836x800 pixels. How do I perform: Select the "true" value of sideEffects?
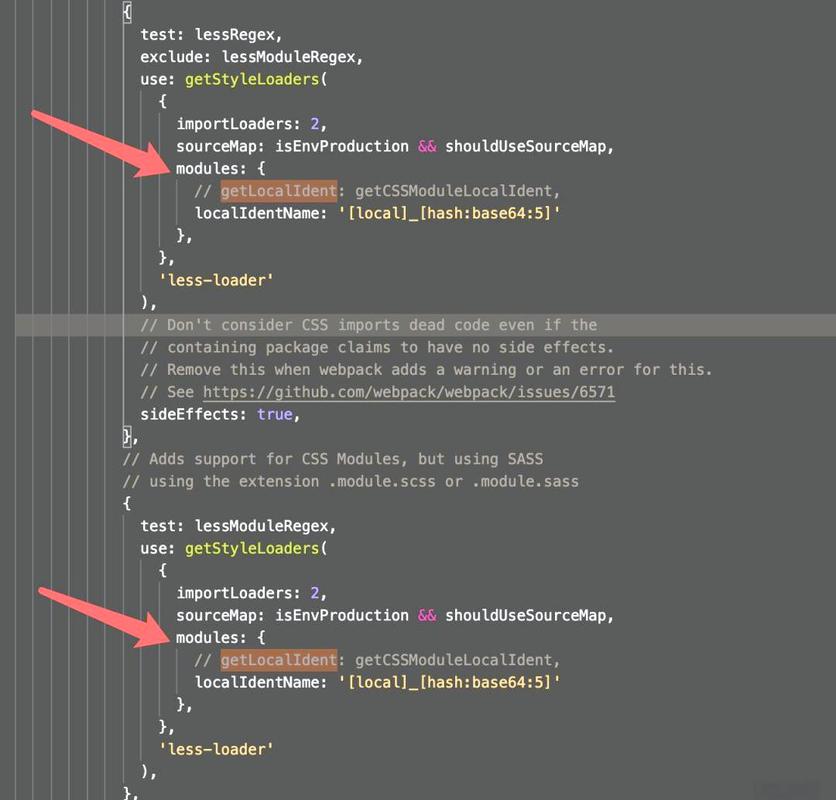point(275,414)
